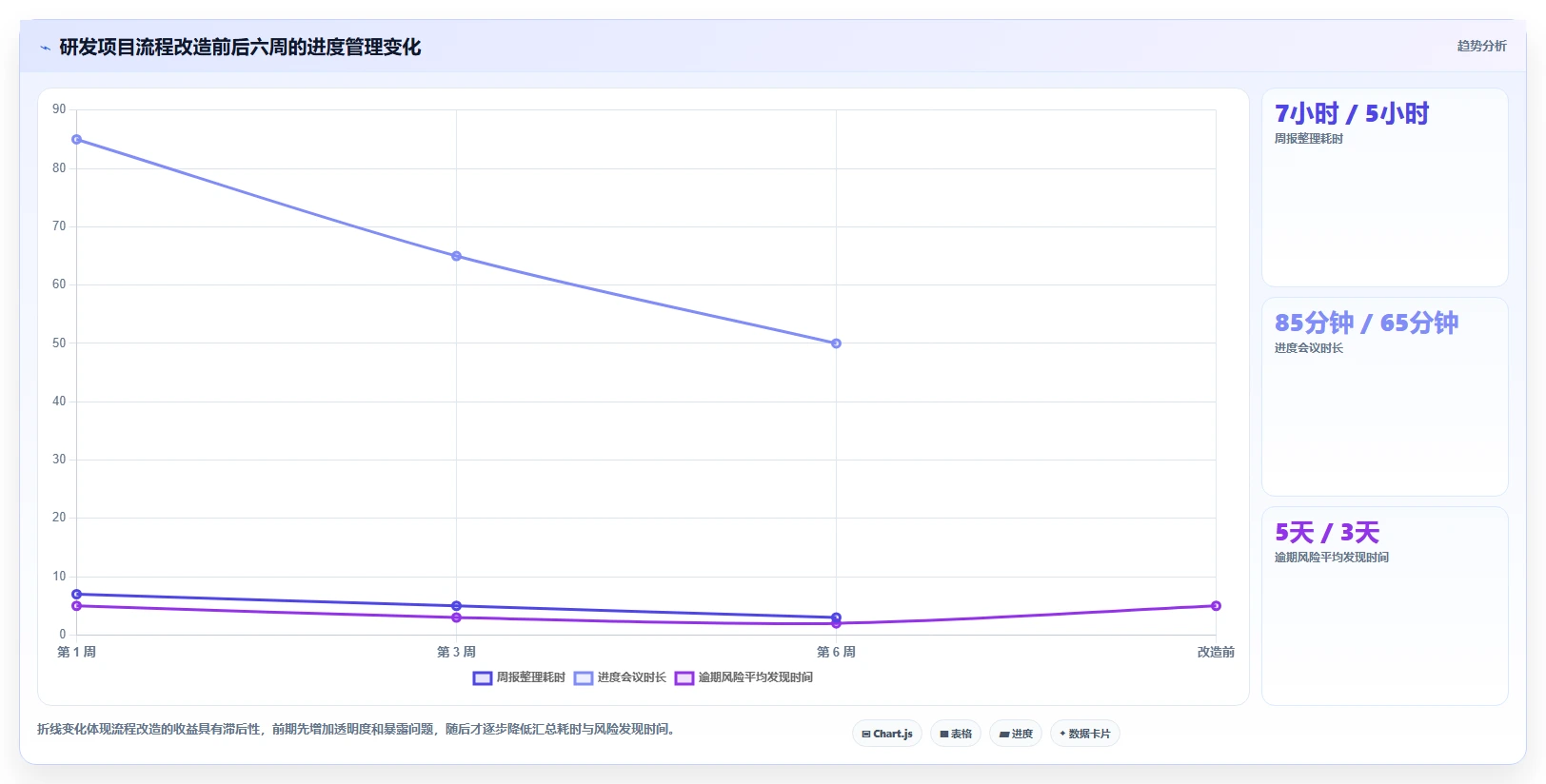Select the 第 1 周 周报整理耗时 point at 7

77,595
